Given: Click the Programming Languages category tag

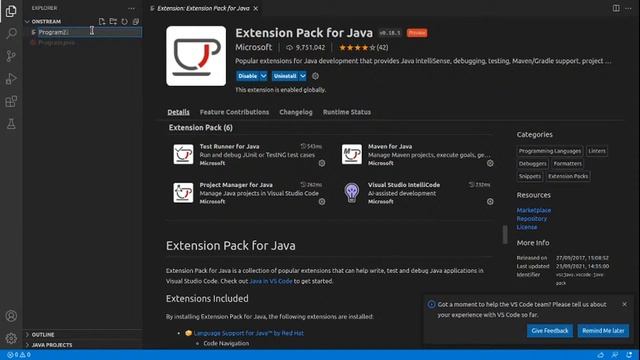Looking at the screenshot, I should (x=549, y=151).
